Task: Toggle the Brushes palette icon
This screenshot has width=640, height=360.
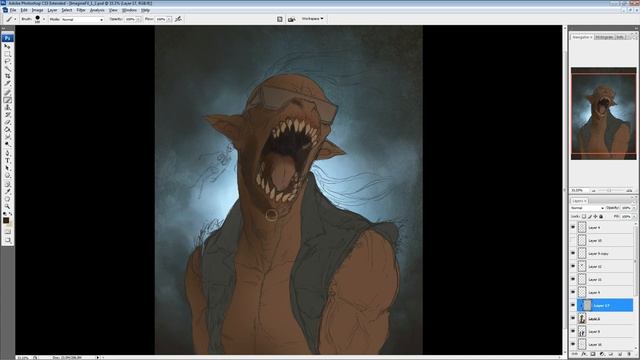Action: (x=280, y=19)
